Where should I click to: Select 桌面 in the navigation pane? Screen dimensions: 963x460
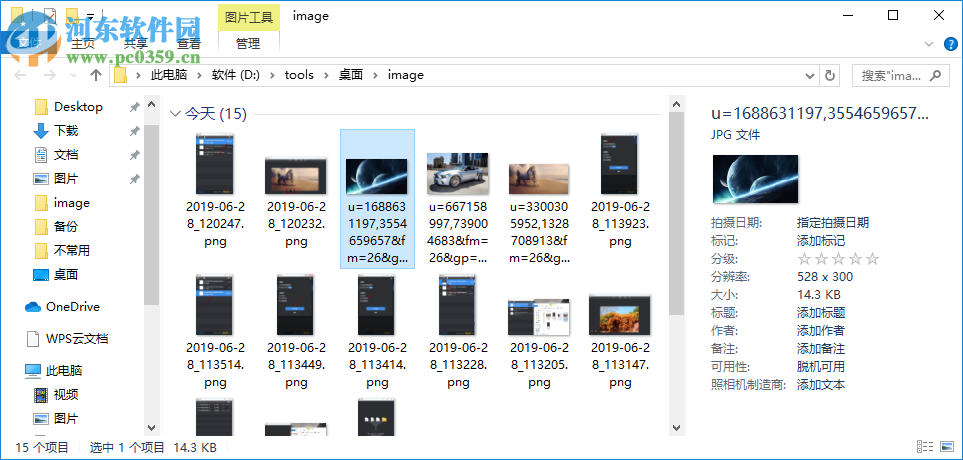[66, 275]
